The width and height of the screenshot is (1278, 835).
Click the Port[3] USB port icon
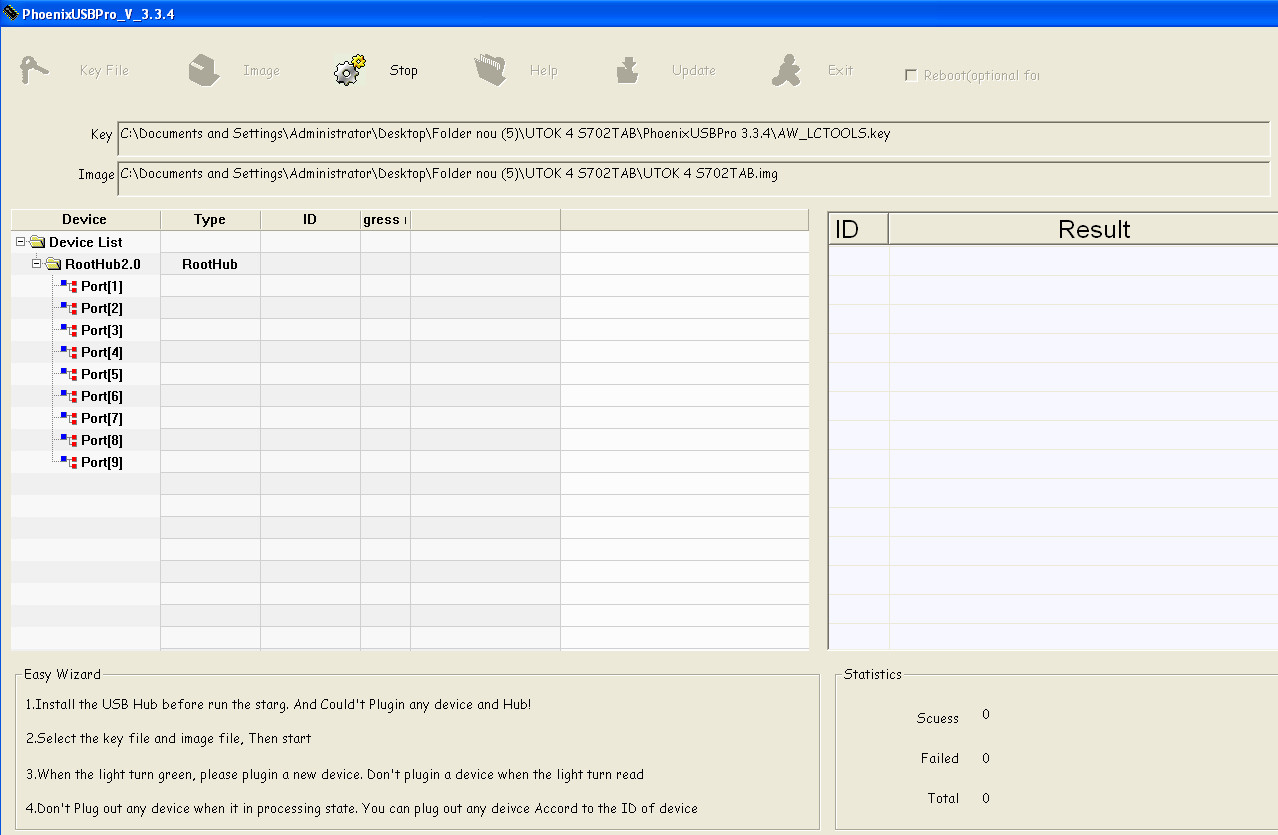click(x=69, y=330)
